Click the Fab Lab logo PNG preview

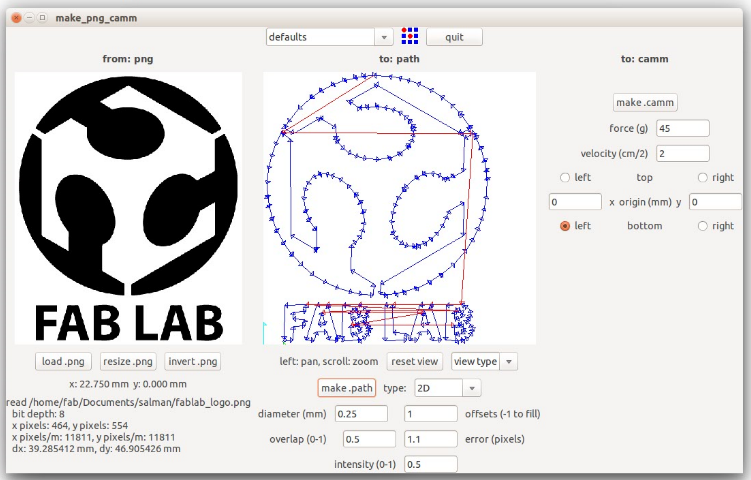pos(128,208)
